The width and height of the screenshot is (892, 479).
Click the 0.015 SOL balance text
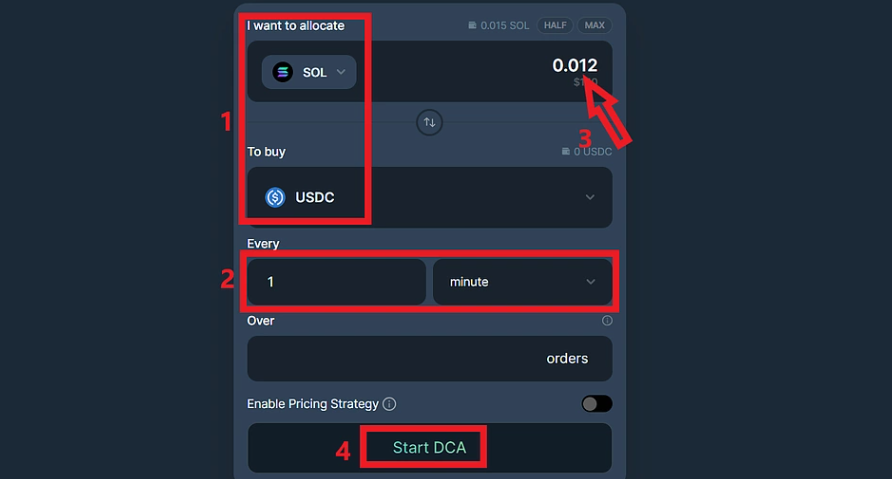505,26
